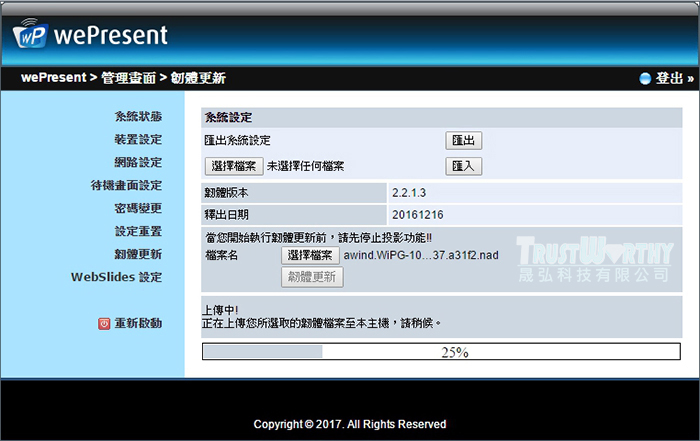Screen dimensions: 700x441
Task: Select 待機畫面設定 in the sidebar
Action: (126, 185)
